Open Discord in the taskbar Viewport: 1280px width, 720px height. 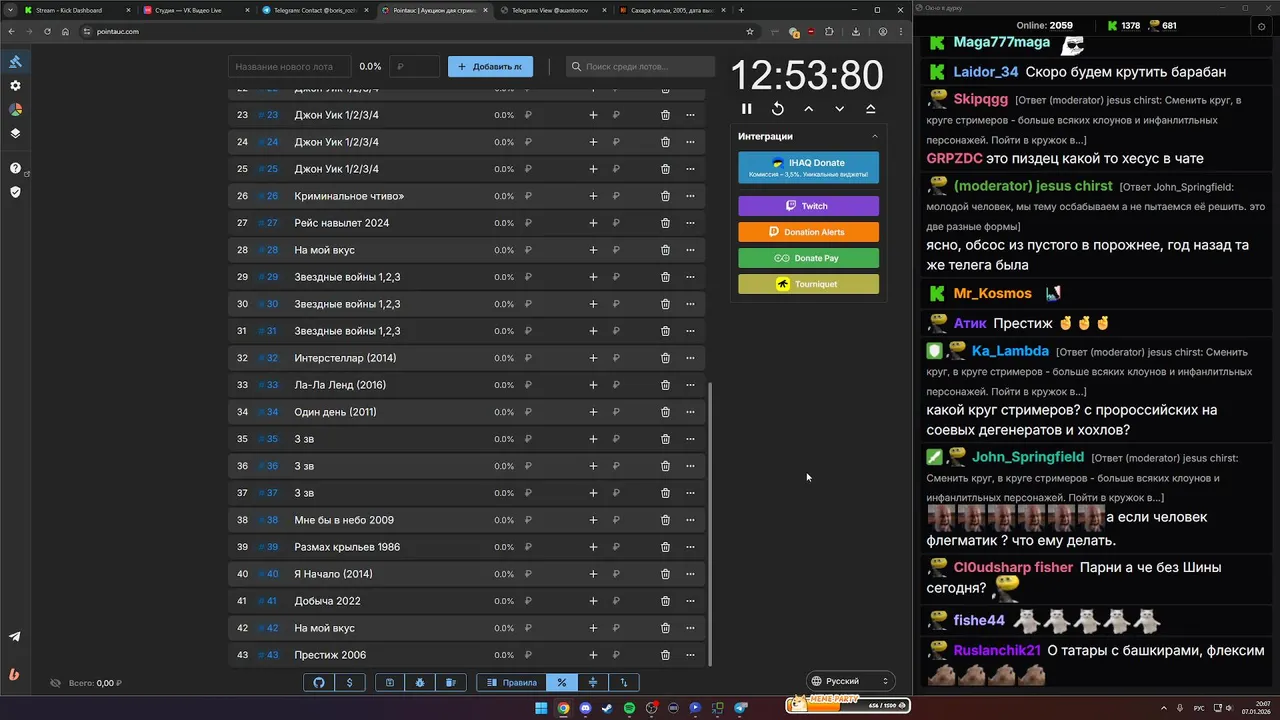click(x=585, y=708)
